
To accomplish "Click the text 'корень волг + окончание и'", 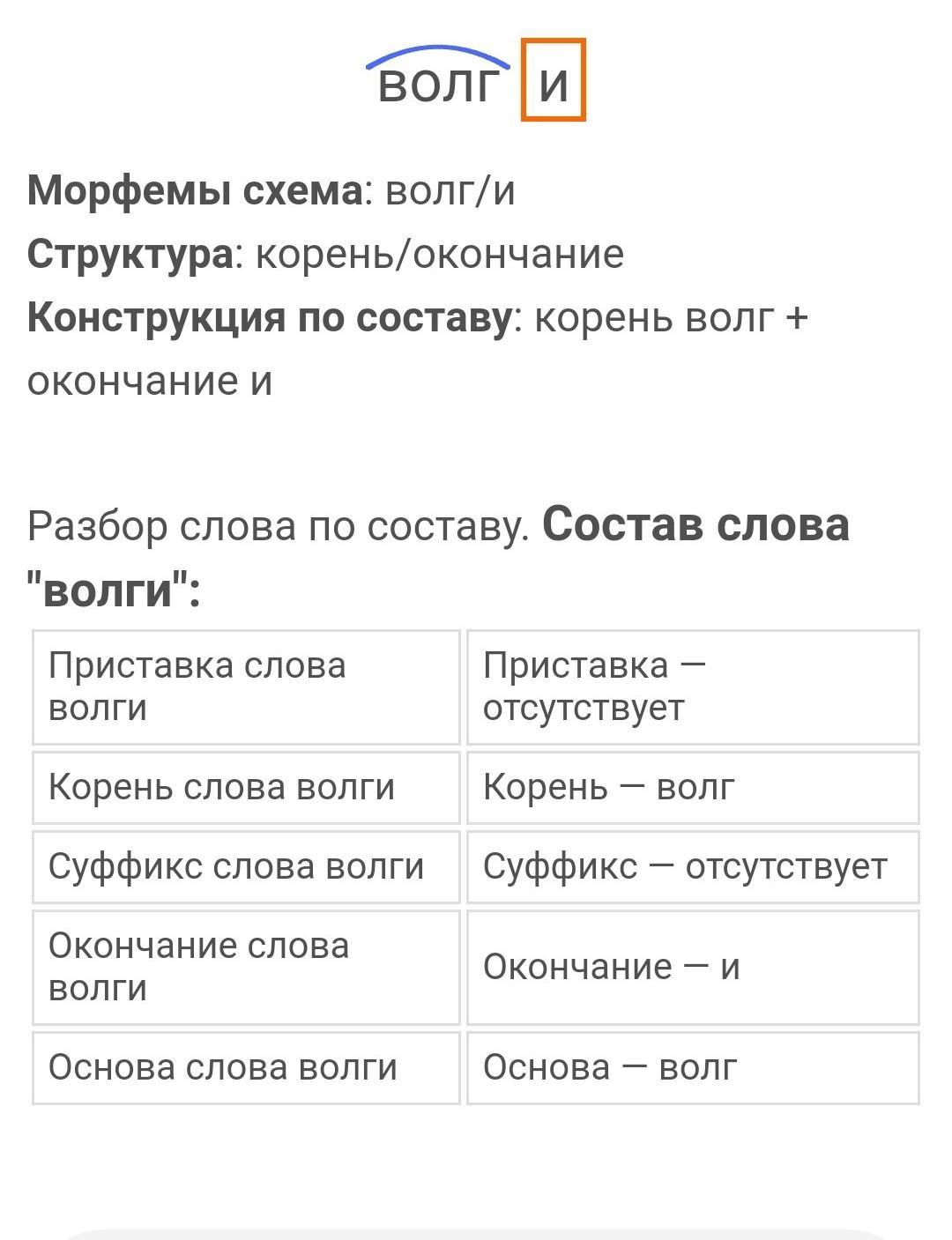I will pos(418,349).
